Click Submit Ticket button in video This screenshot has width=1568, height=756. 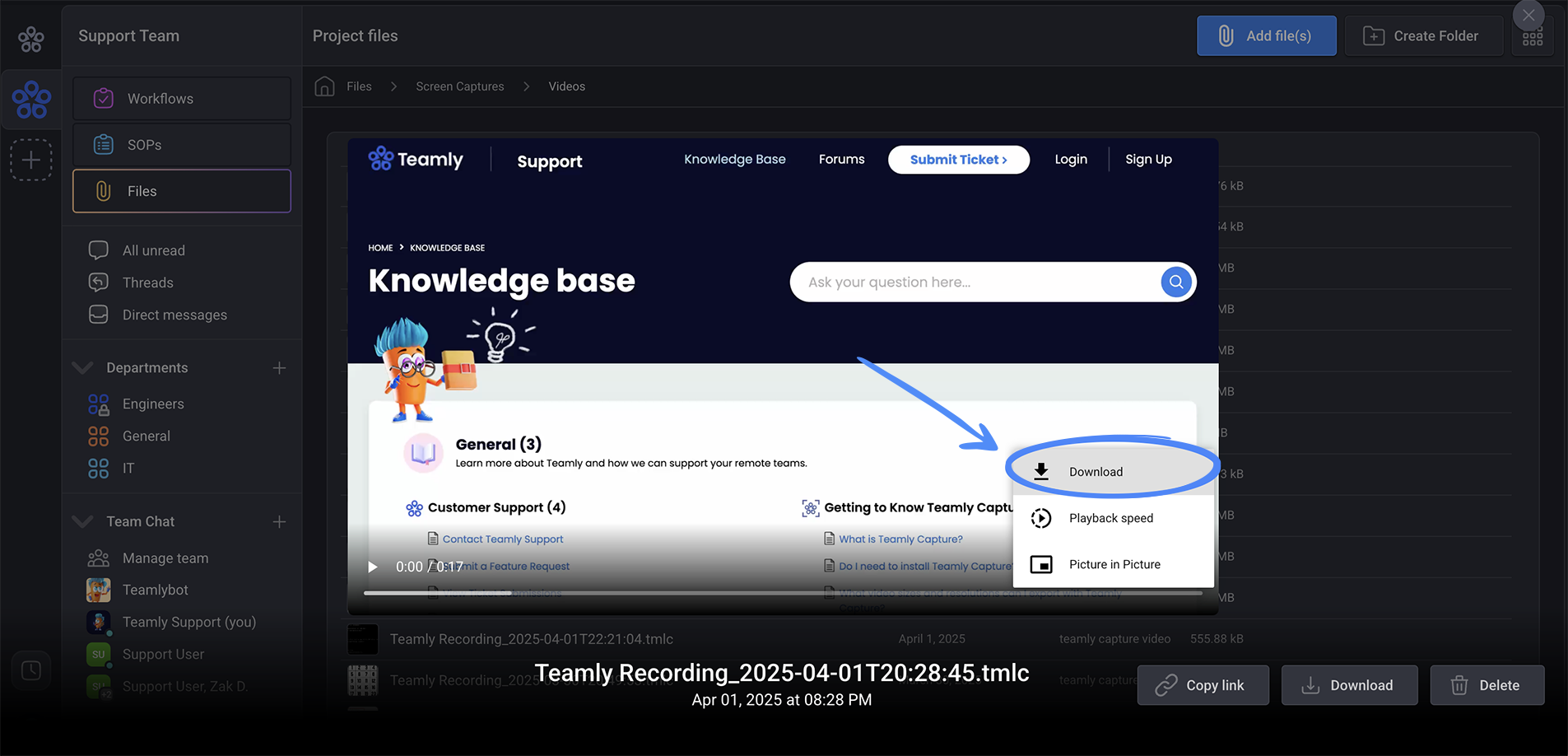(959, 160)
